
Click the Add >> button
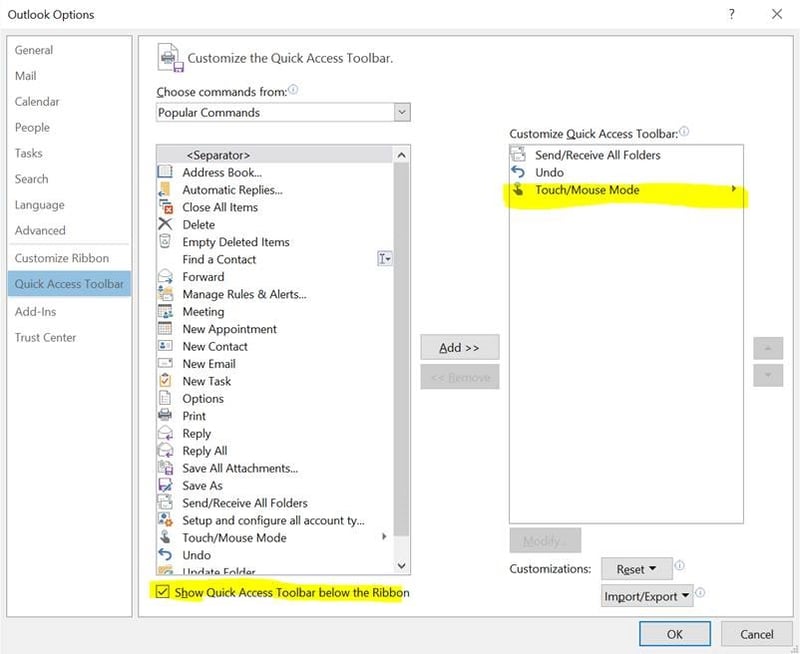(x=459, y=347)
